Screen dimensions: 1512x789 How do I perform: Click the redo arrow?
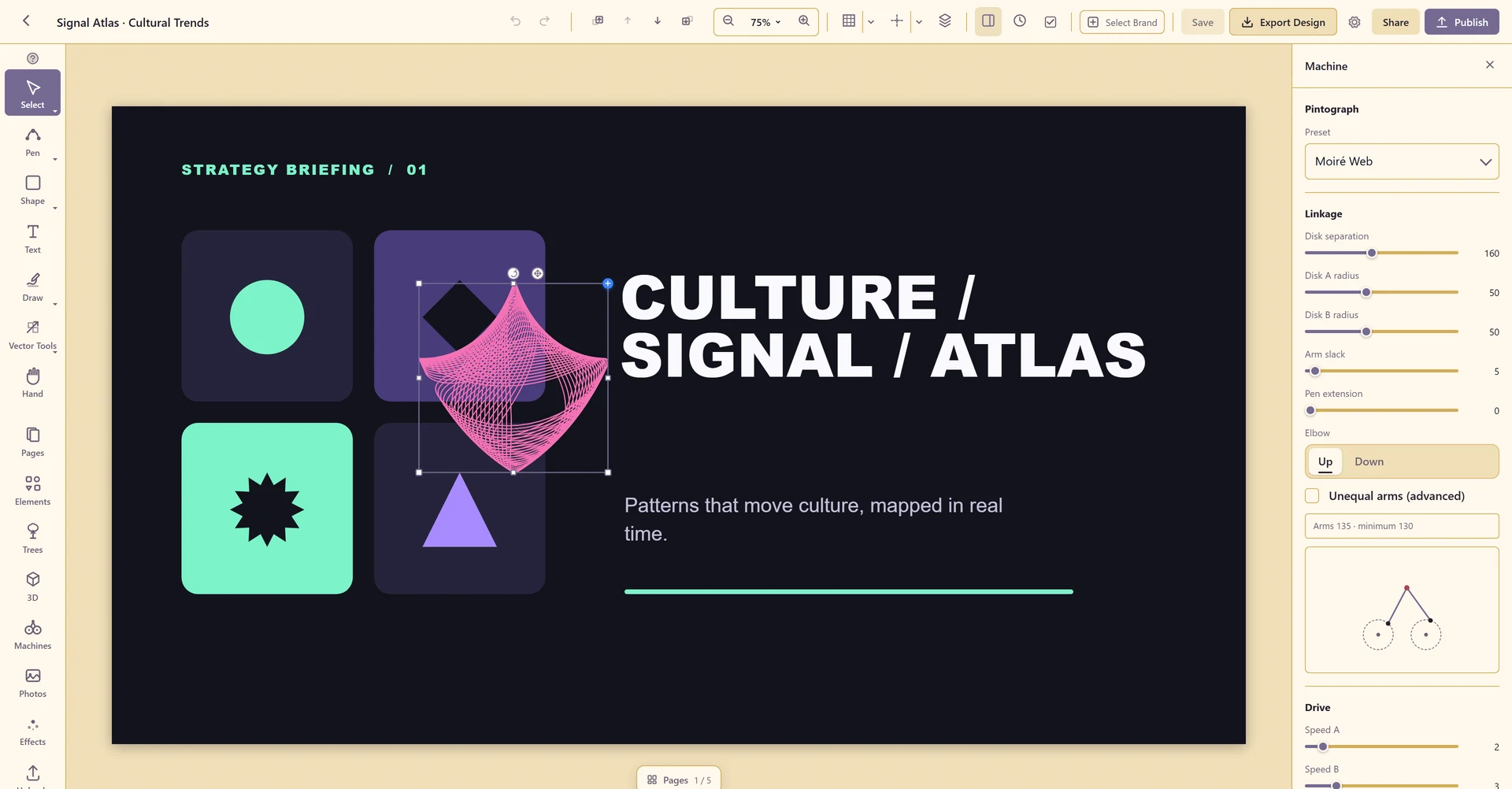544,21
